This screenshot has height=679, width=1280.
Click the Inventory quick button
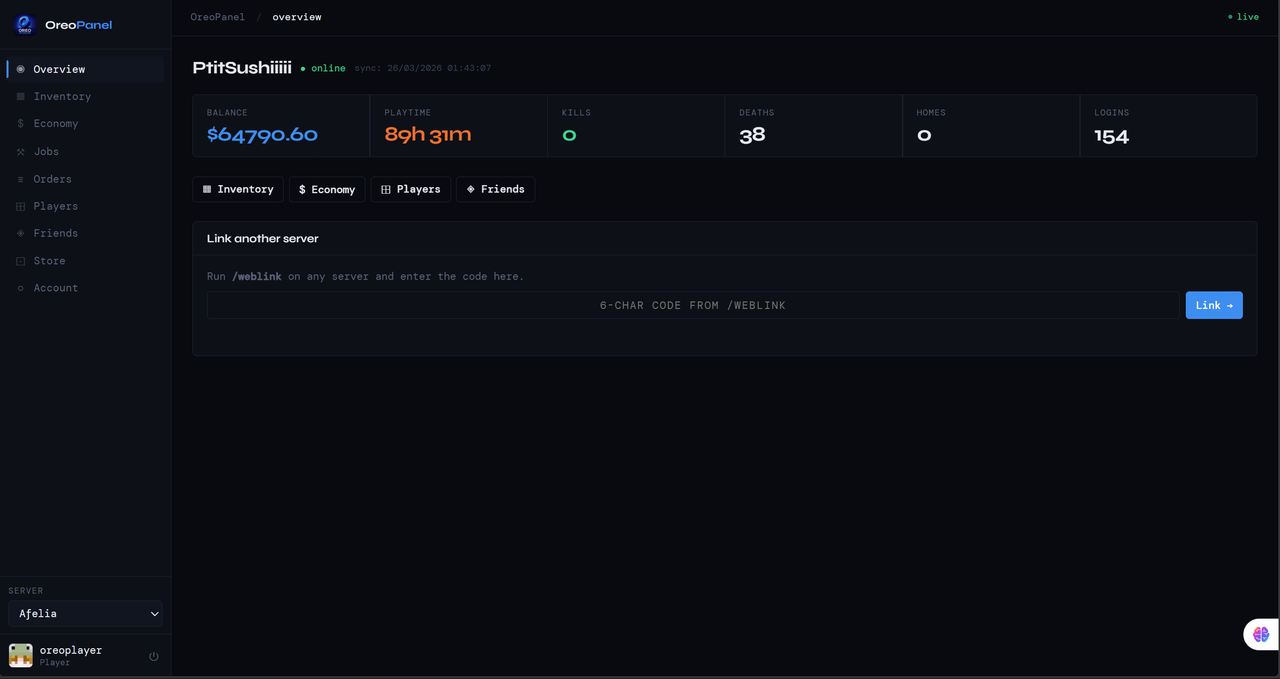pos(238,189)
